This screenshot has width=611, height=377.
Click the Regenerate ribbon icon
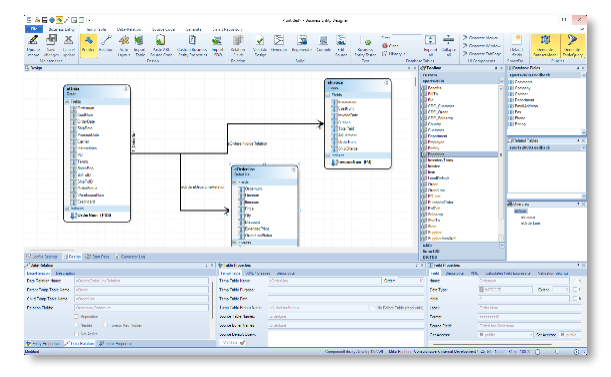[302, 40]
